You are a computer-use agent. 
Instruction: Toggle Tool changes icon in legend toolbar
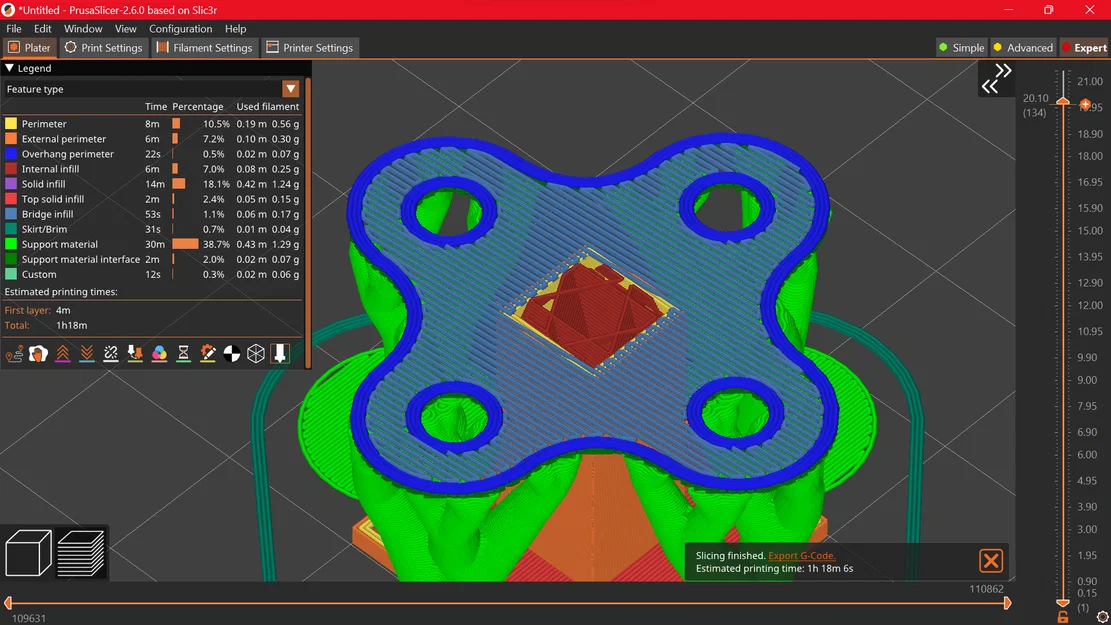(135, 354)
